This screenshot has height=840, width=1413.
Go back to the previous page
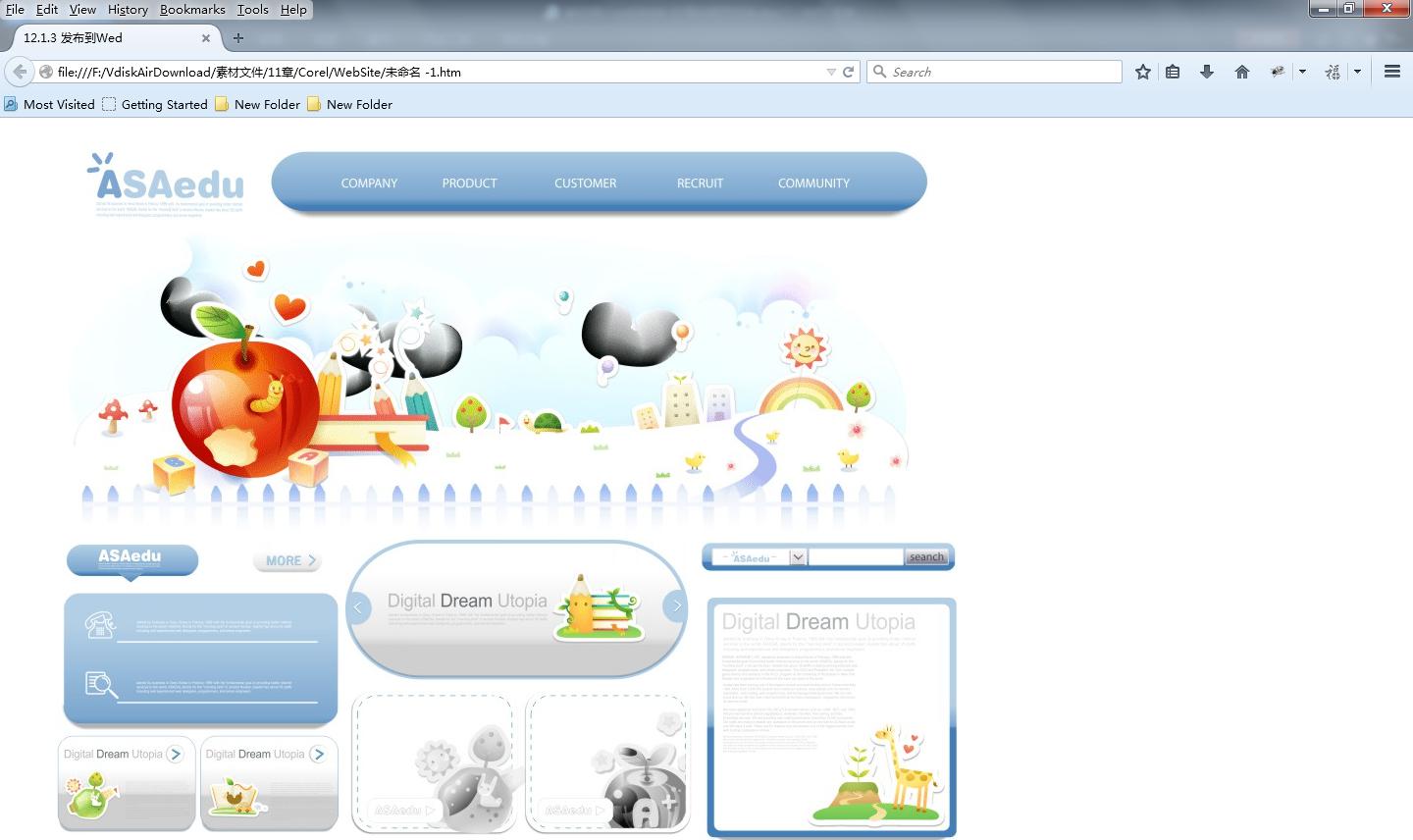pyautogui.click(x=20, y=72)
